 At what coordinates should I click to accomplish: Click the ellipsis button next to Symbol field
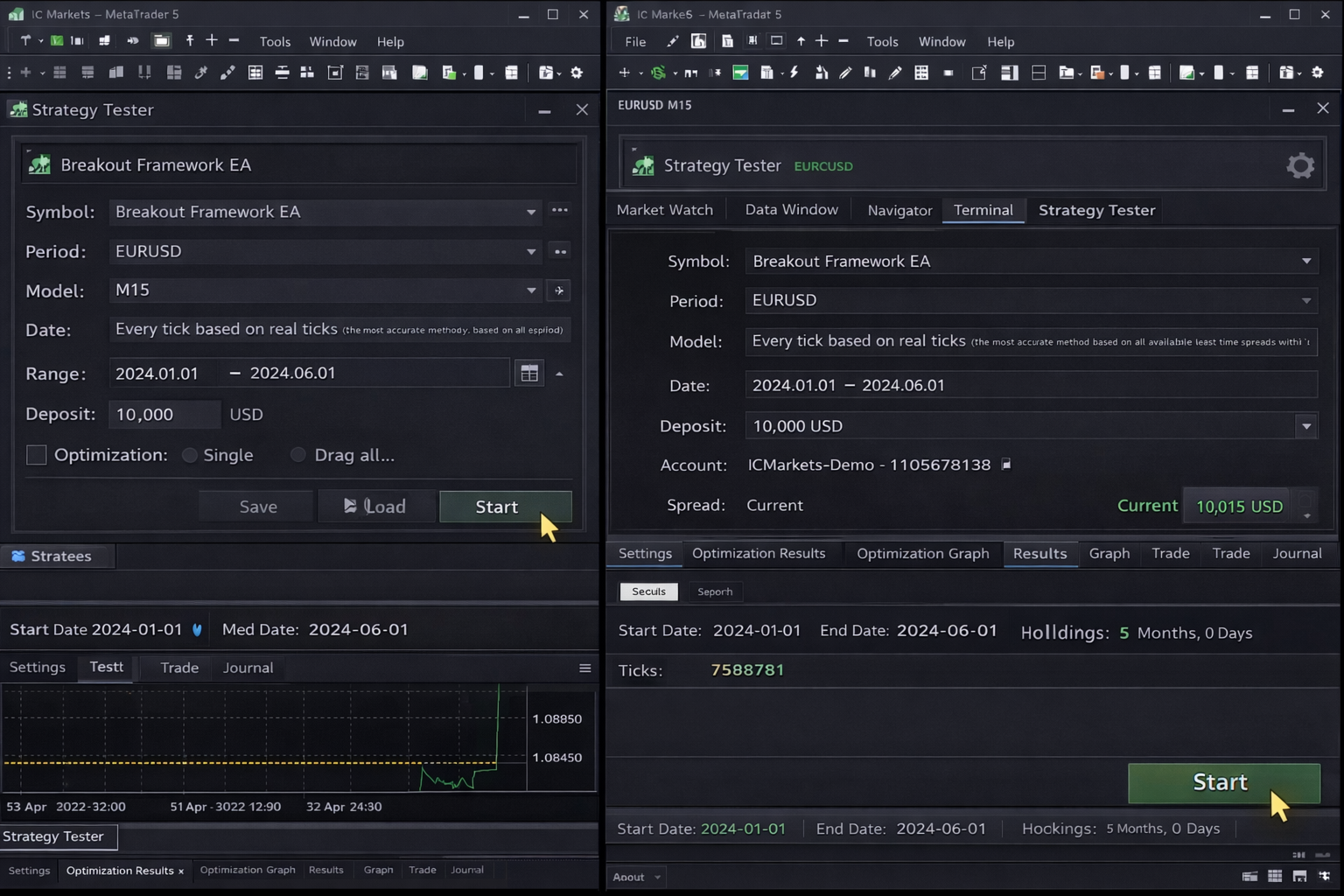coord(560,211)
